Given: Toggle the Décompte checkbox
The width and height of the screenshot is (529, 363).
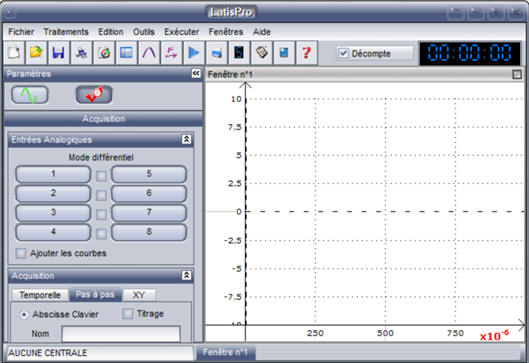Looking at the screenshot, I should pos(343,53).
